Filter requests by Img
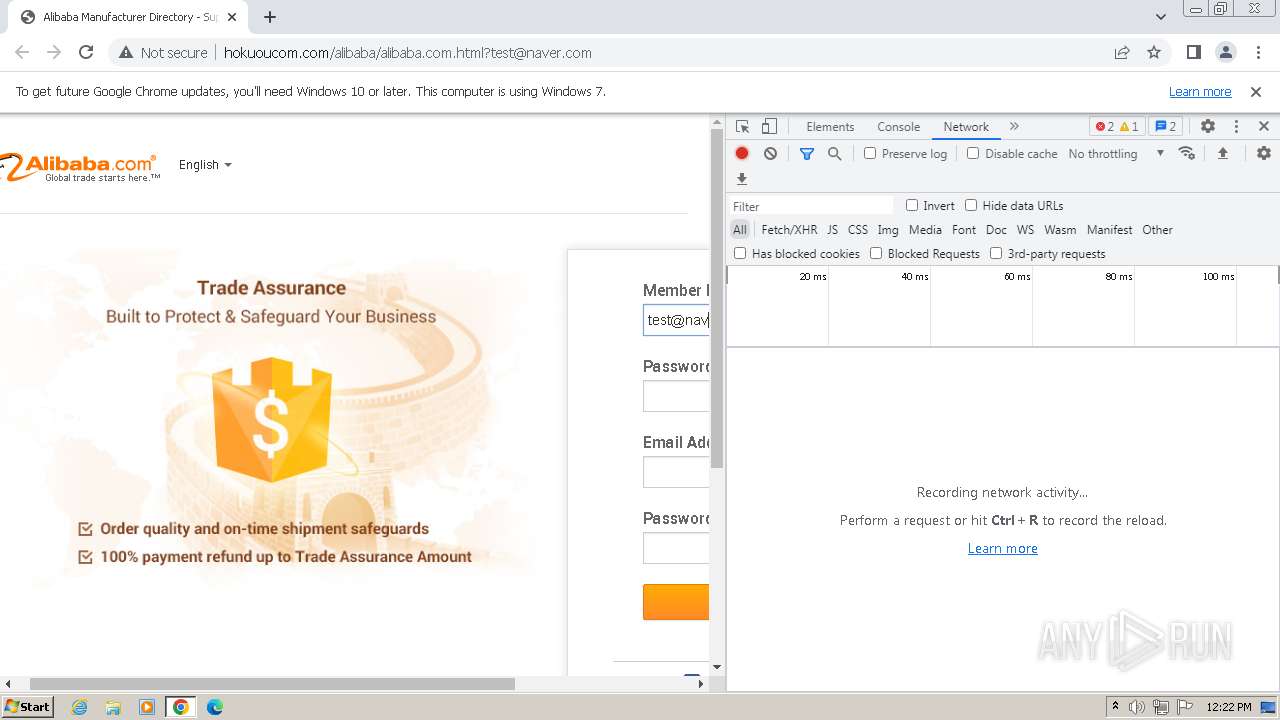1280x720 pixels. [888, 230]
